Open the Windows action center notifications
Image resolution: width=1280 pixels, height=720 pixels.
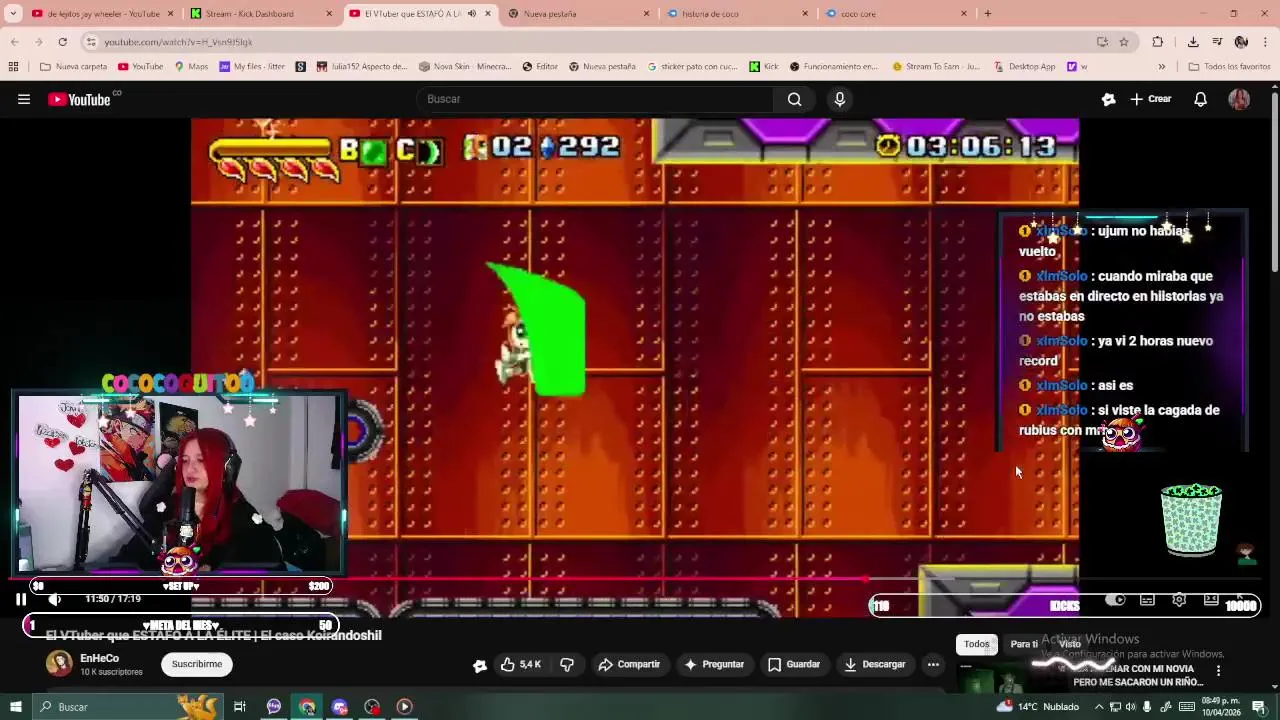1259,707
